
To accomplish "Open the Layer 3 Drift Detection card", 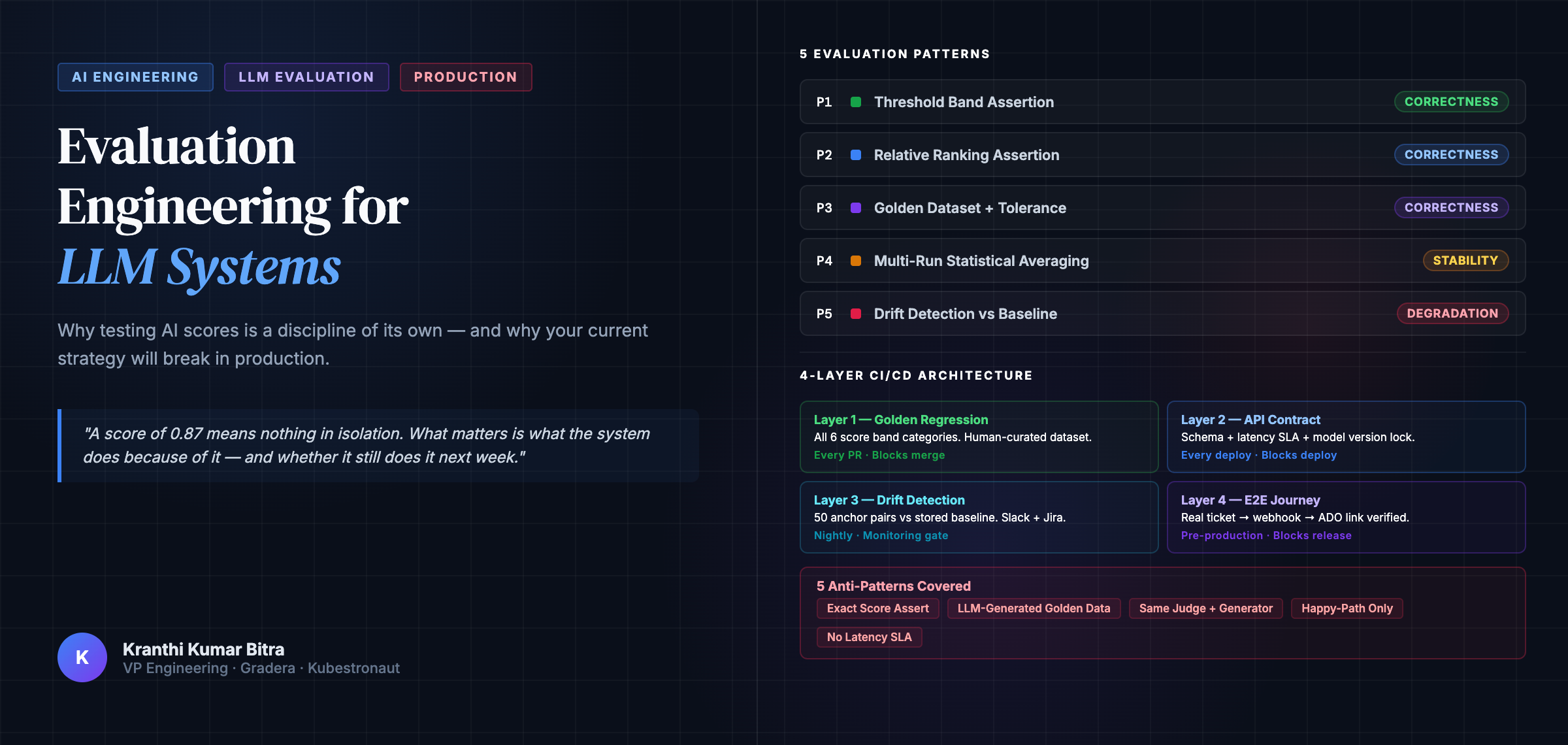I will tap(979, 517).
